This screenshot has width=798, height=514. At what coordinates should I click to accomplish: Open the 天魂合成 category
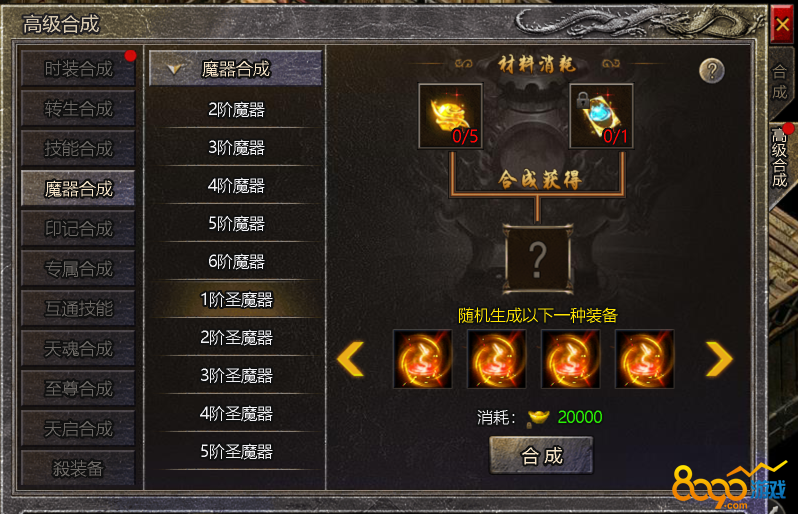coord(78,349)
